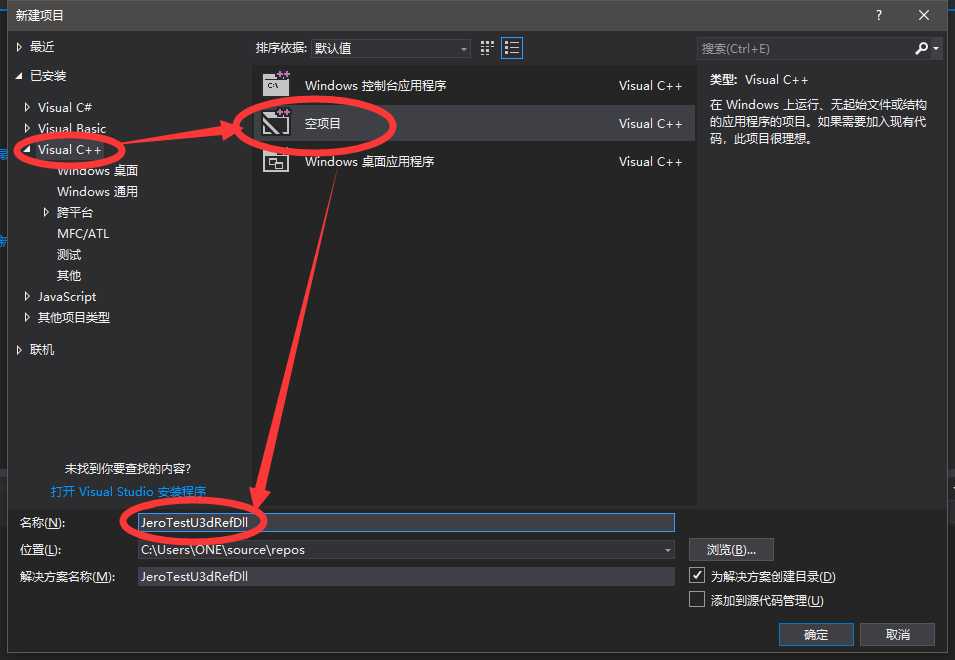
Task: Click 取消 button
Action: (898, 634)
